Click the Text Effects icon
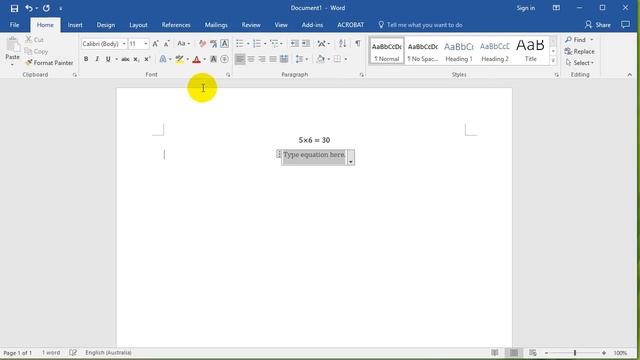This screenshot has height=360, width=640. 163,59
